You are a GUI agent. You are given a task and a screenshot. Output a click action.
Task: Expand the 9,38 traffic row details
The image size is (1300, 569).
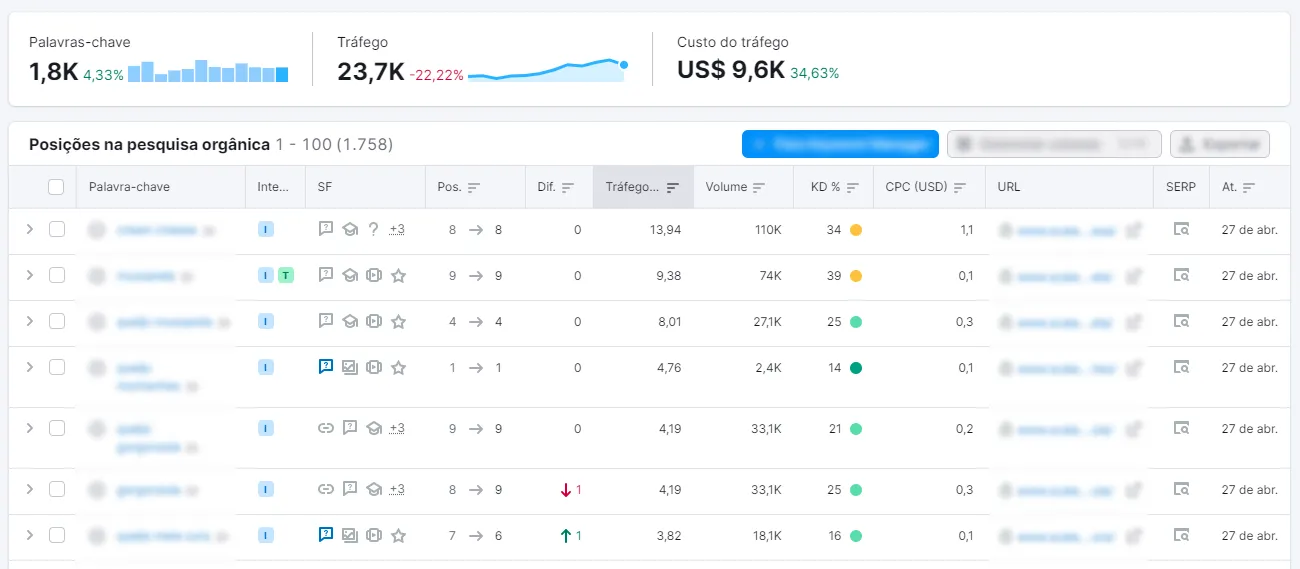tap(29, 275)
